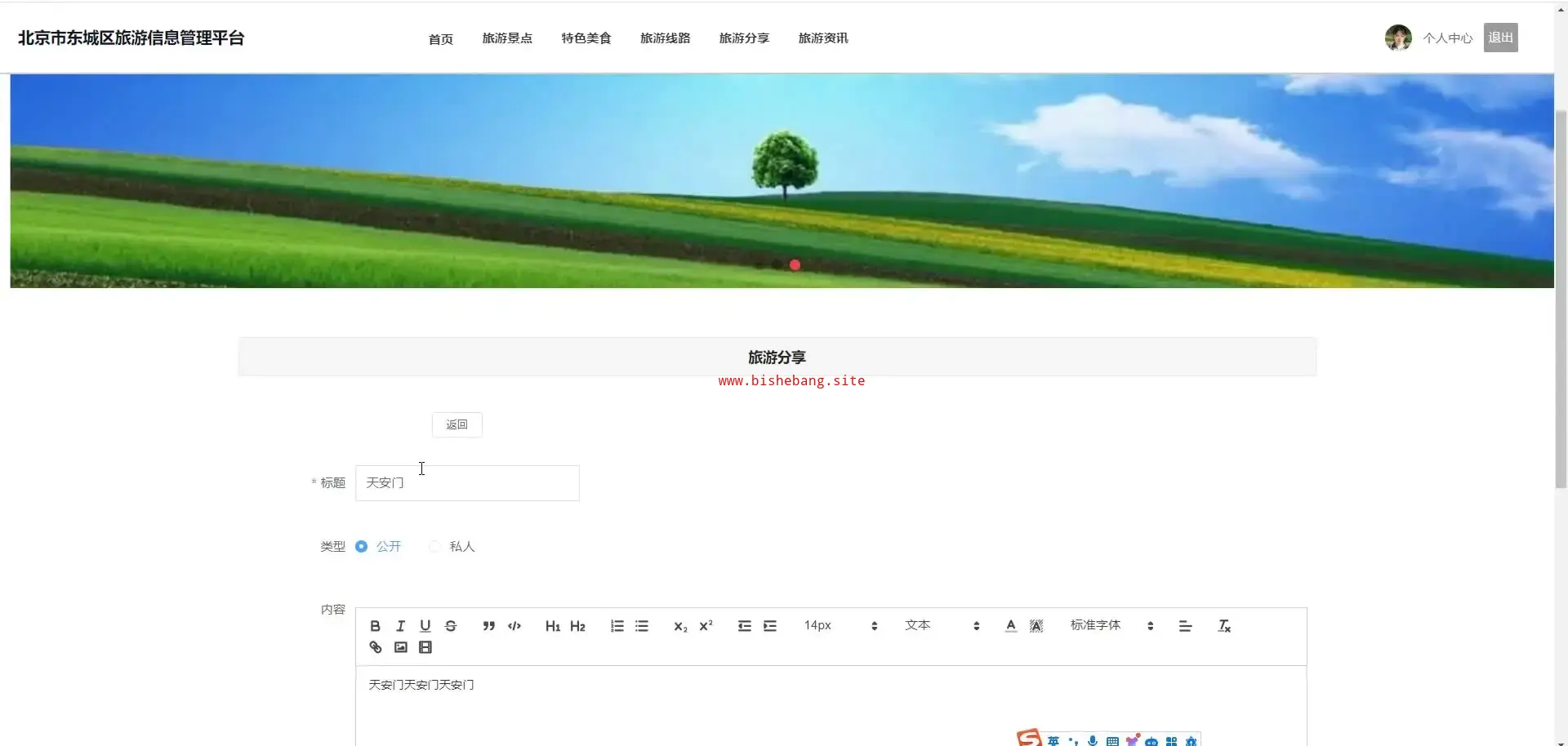Screen dimensions: 1568x746
Task: Click the site title 北京市东城区旅游信息管理平台
Action: (x=131, y=38)
